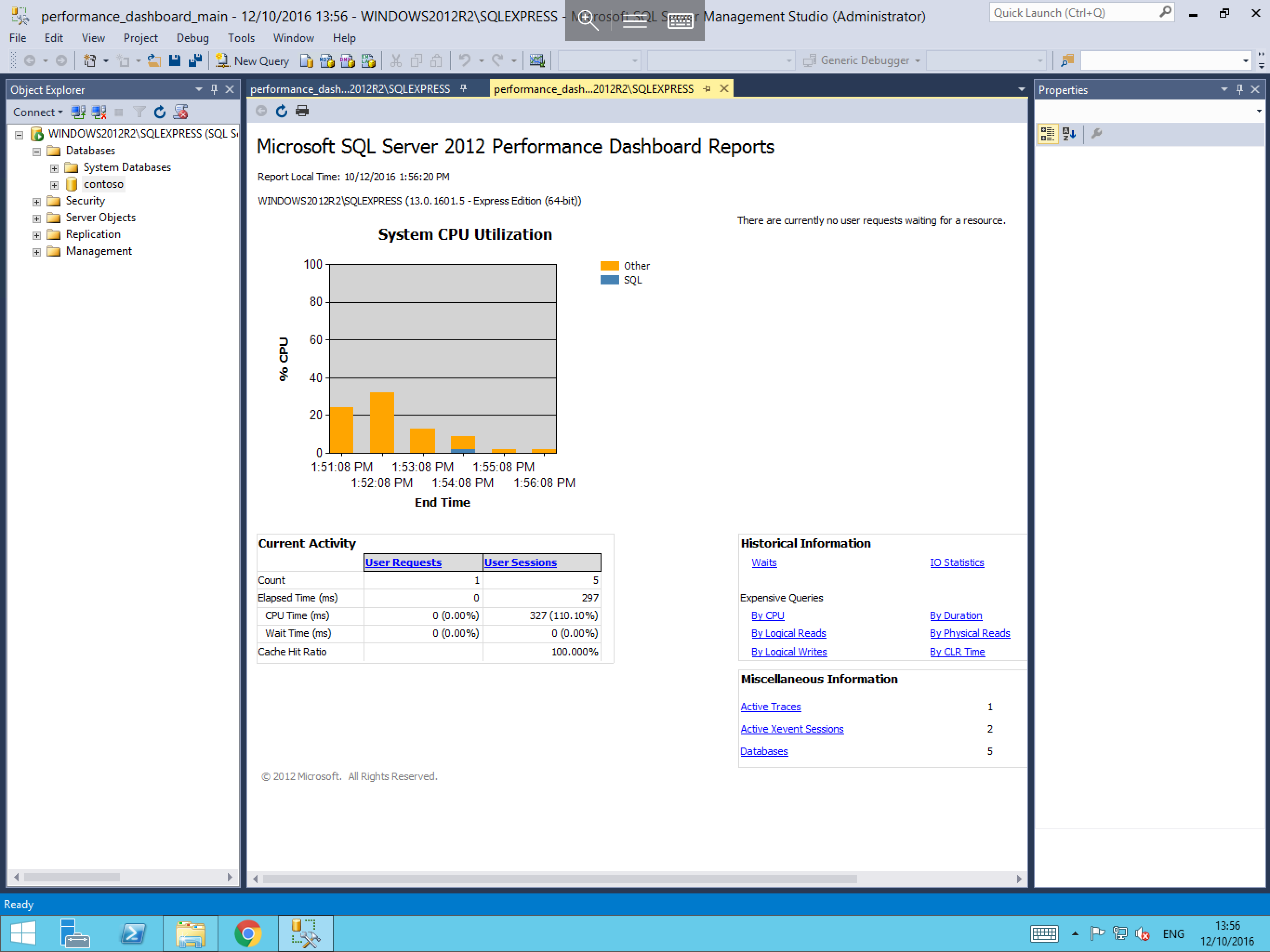Viewport: 1270px width, 952px height.
Task: Click the Analysis Services XMLA Query icon
Action: 368,61
